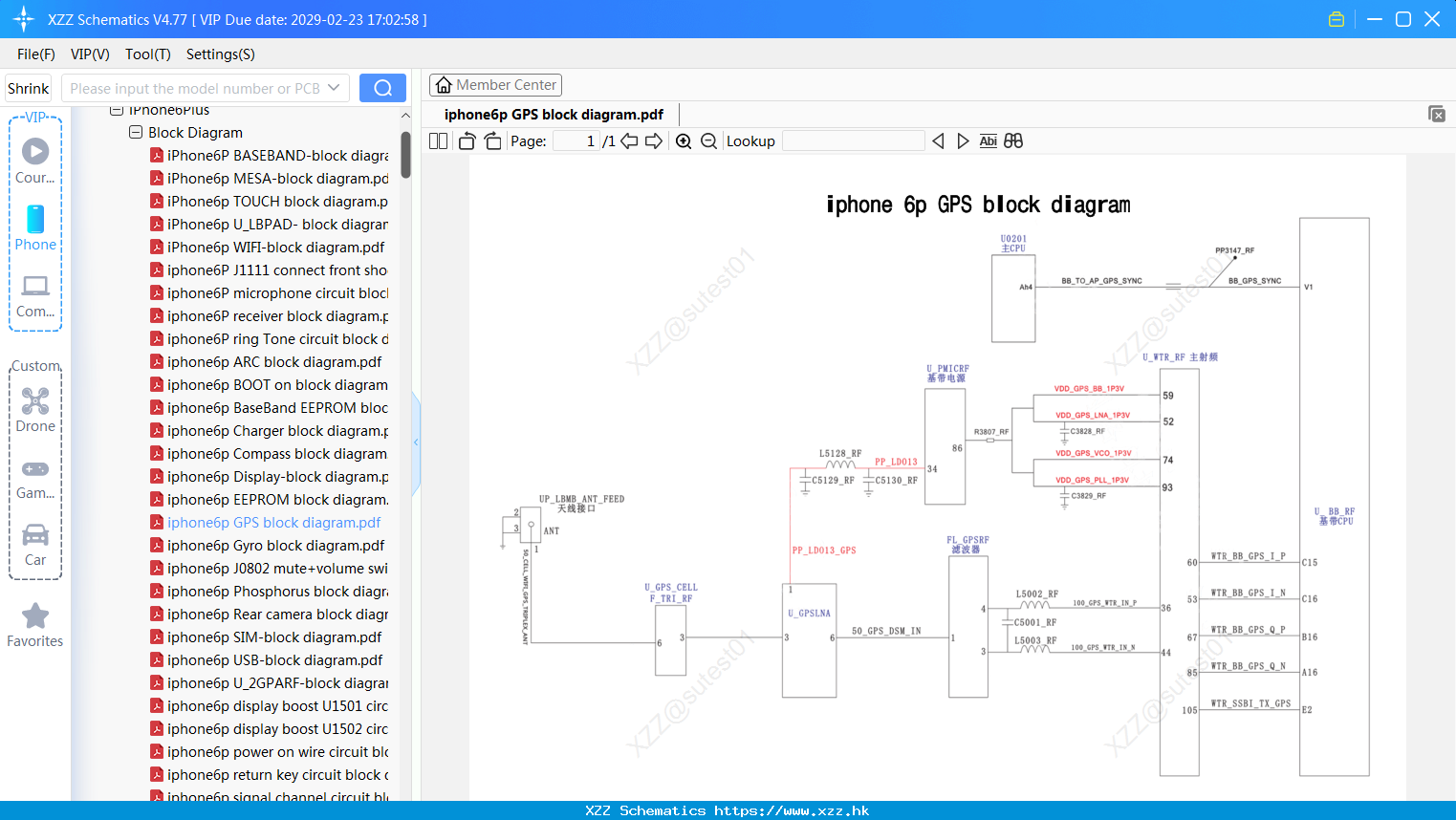Find previous lookup match

938,141
